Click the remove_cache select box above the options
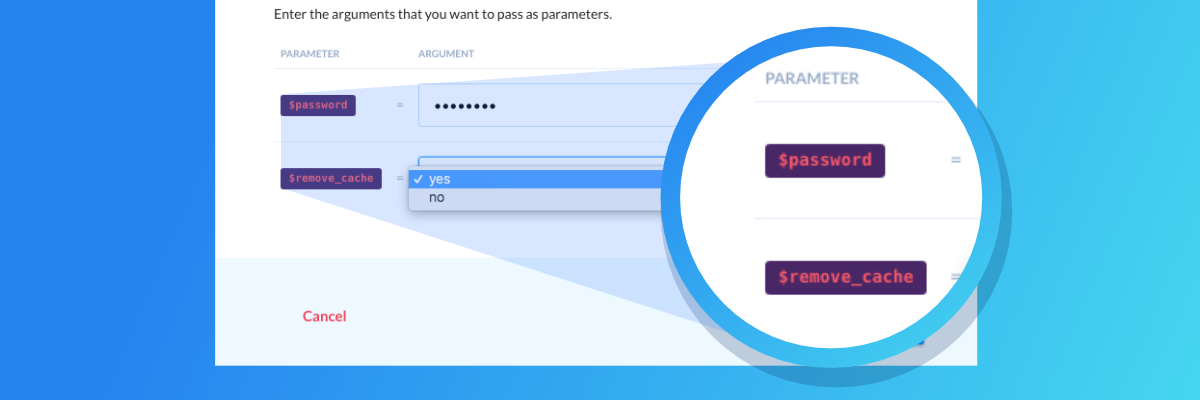The height and width of the screenshot is (400, 1200). tap(540, 161)
